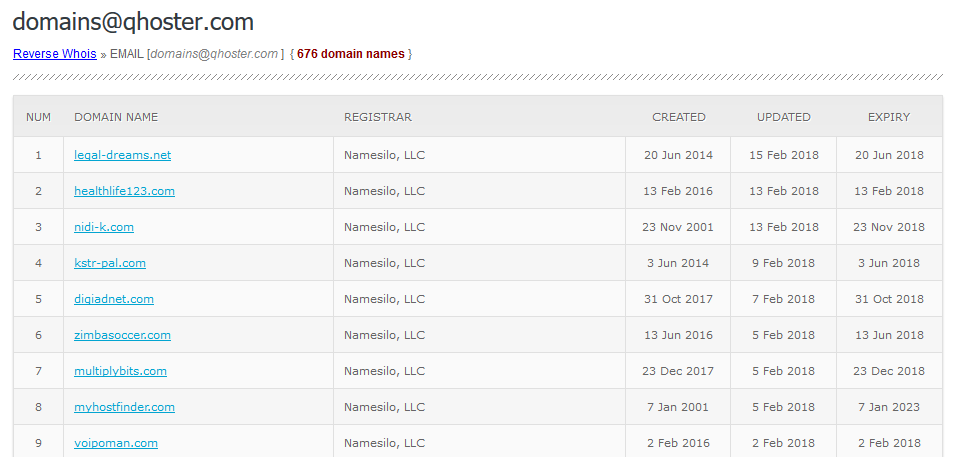
Task: Click the DOMAIN NAME column header
Action: [x=116, y=117]
